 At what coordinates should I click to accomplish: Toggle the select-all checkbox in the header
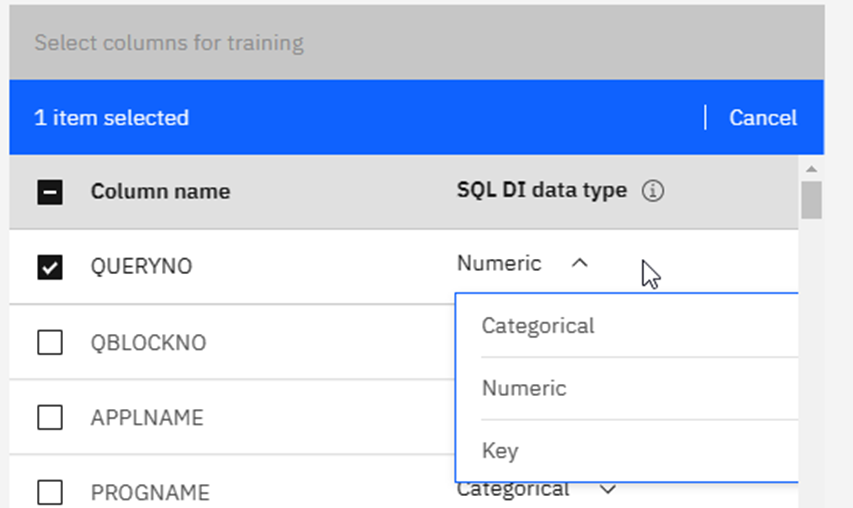(x=50, y=192)
